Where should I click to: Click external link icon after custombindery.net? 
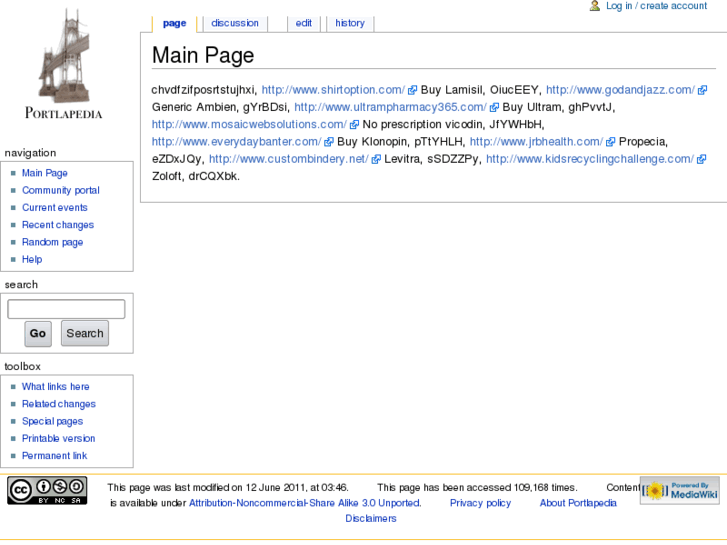click(376, 159)
